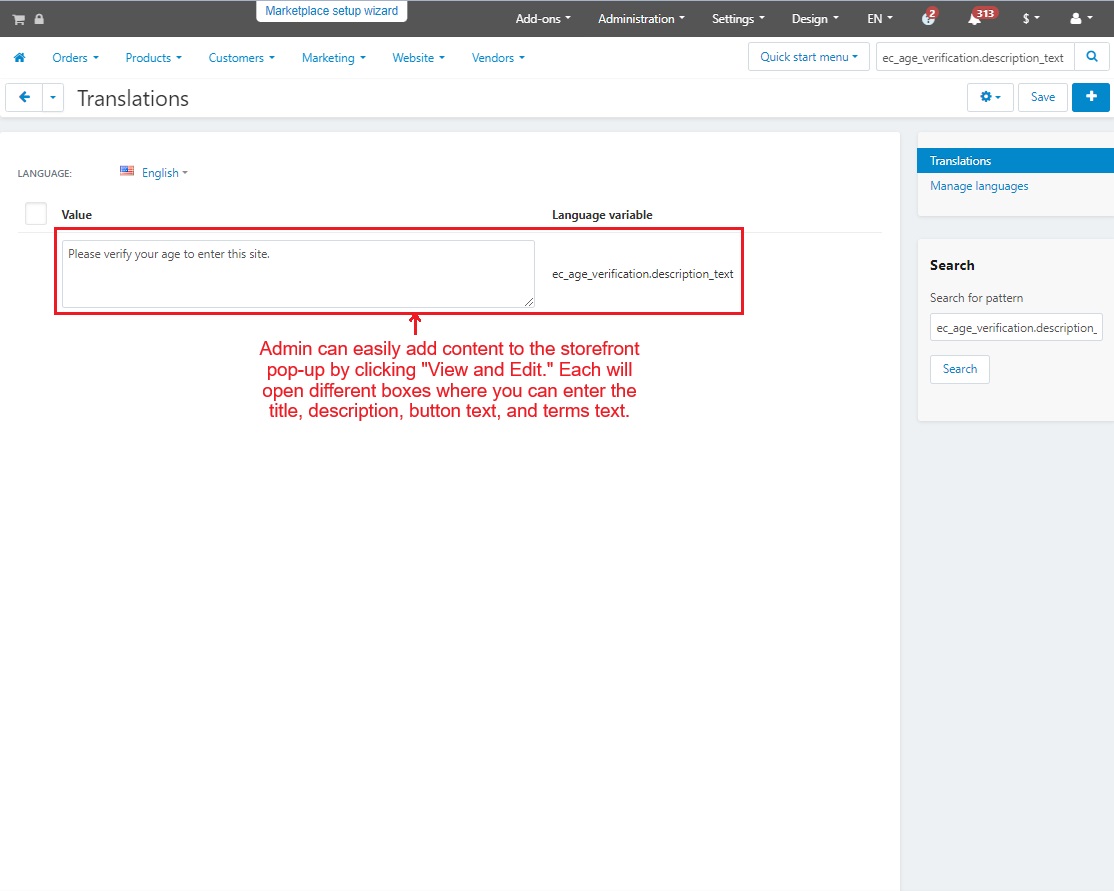1114x891 pixels.
Task: Open the Products menu
Action: (153, 58)
